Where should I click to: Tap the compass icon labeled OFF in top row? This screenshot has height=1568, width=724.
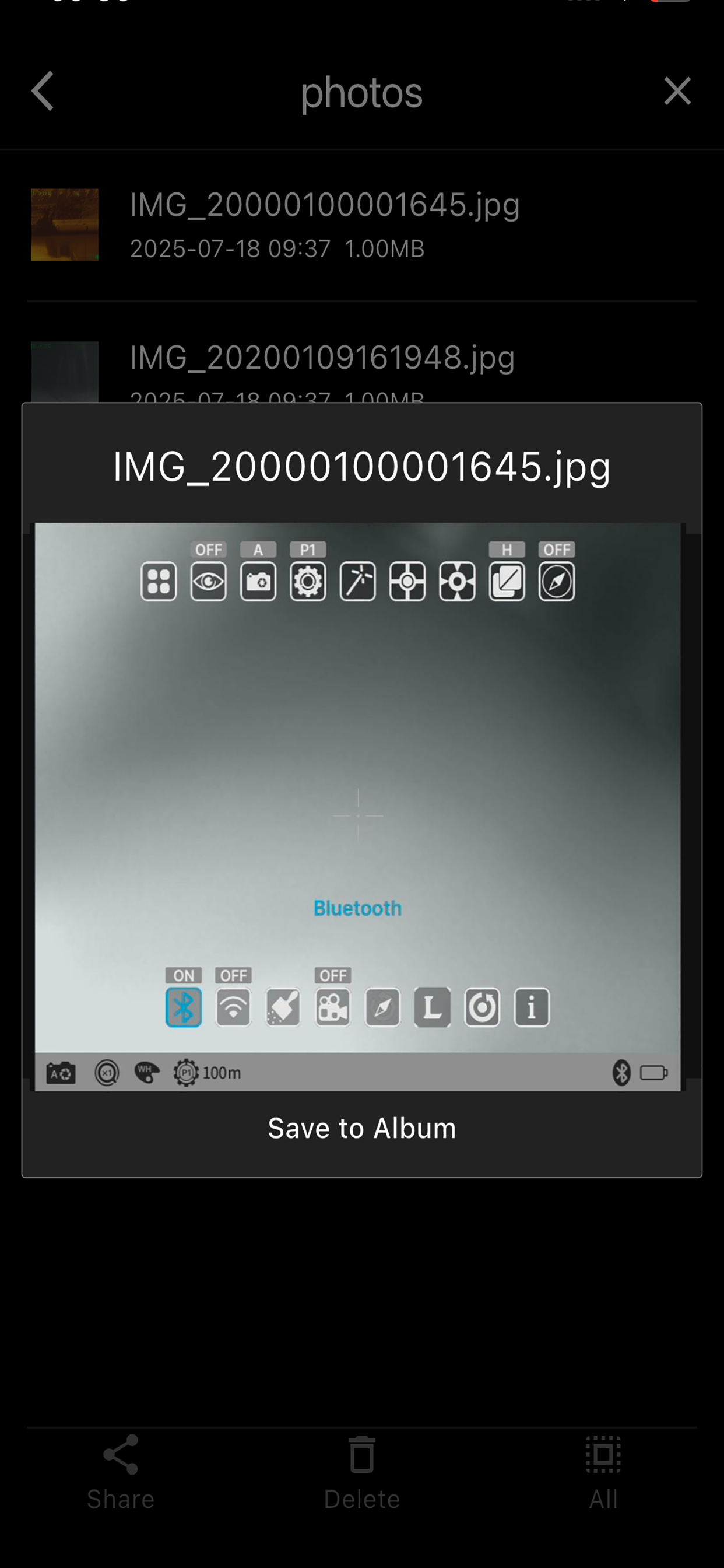coord(557,582)
